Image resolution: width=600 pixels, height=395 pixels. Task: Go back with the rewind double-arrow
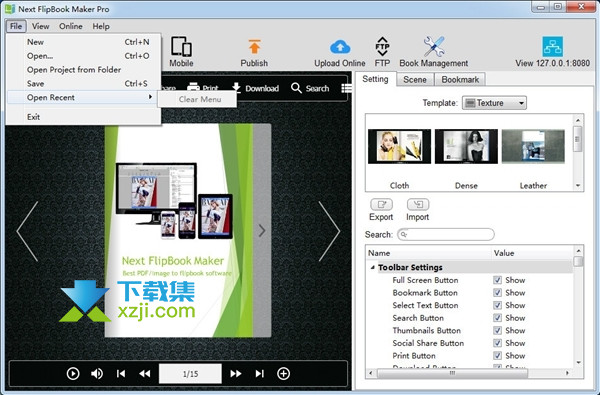point(145,374)
